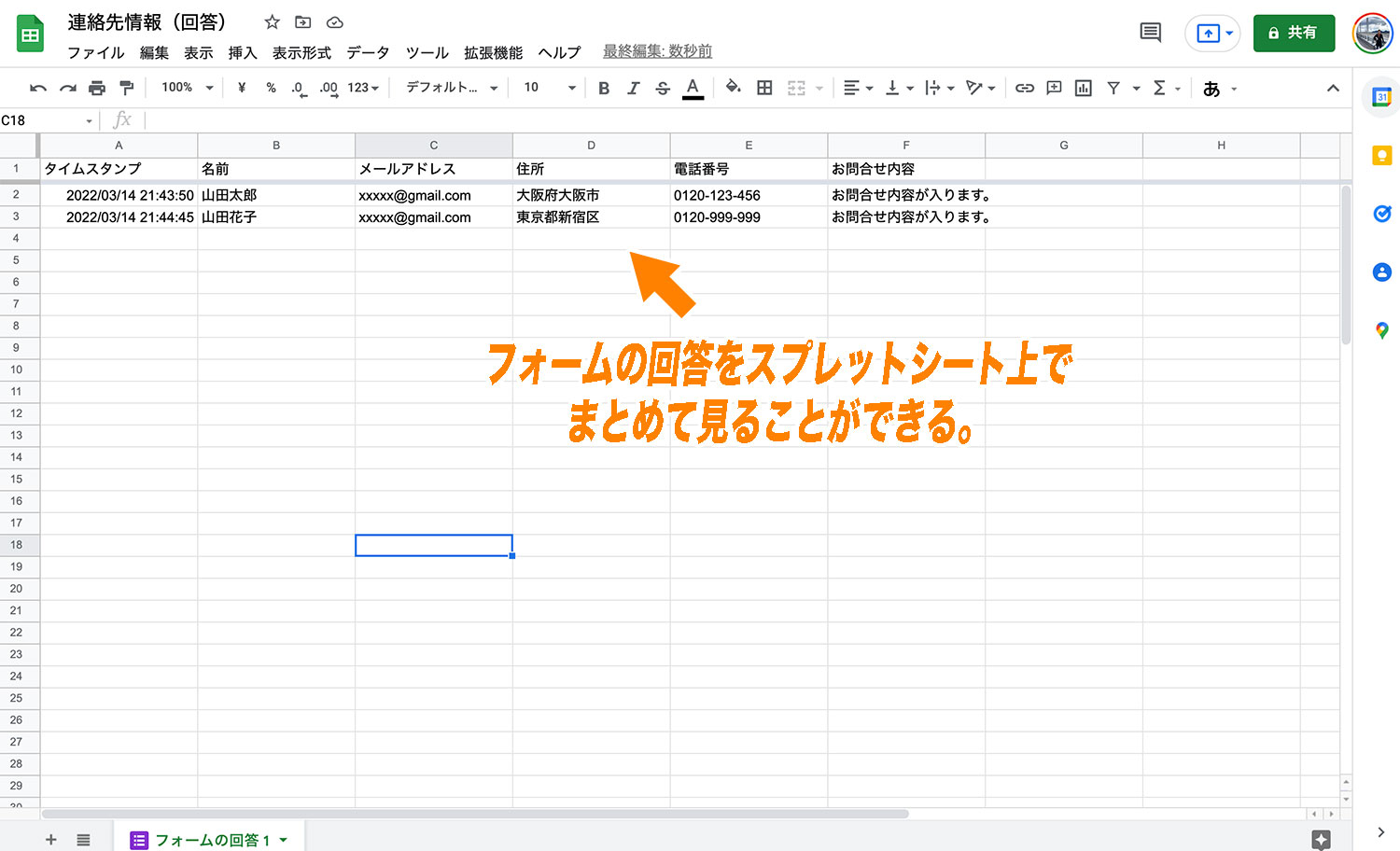The image size is (1400, 851).
Task: Select the paint format roller tool
Action: click(126, 88)
